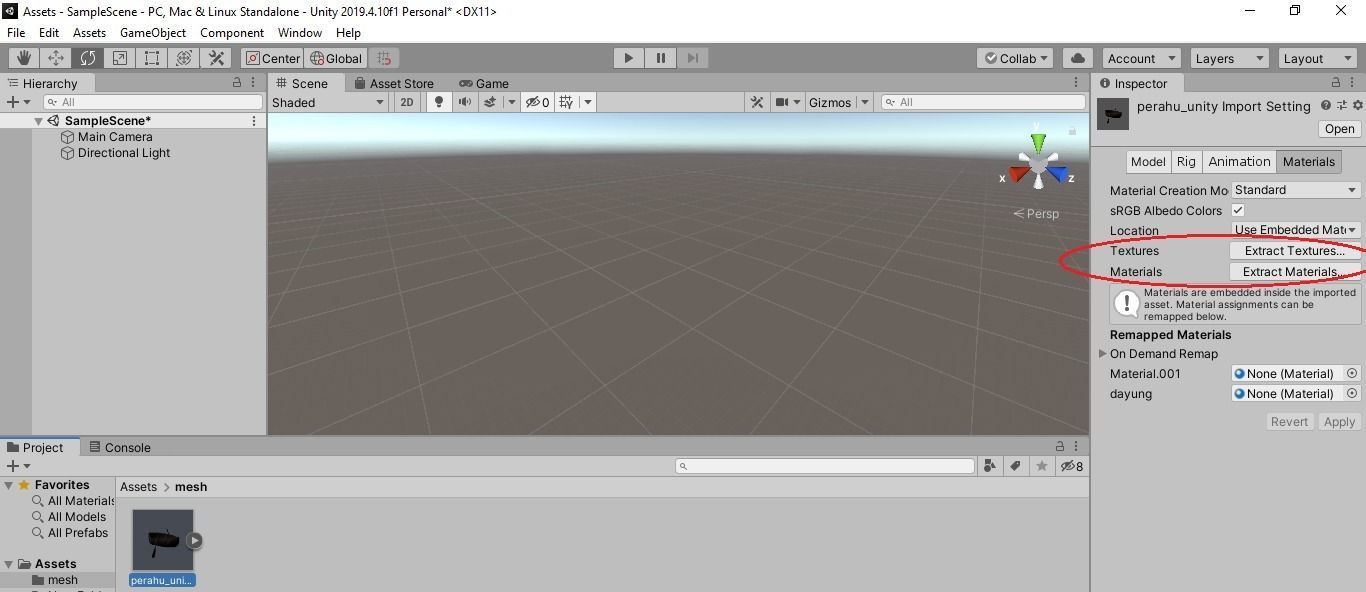Toggle scene lighting bulb icon
The width and height of the screenshot is (1366, 592).
438,102
